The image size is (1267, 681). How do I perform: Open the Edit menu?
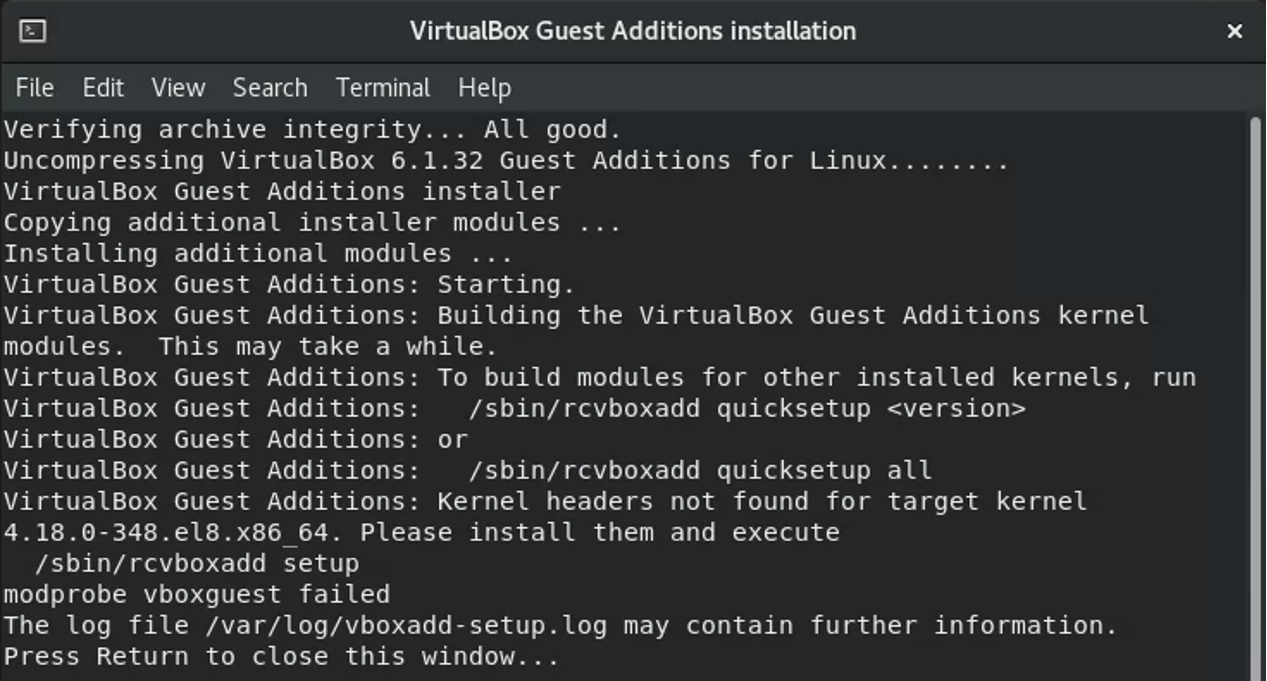pyautogui.click(x=103, y=88)
